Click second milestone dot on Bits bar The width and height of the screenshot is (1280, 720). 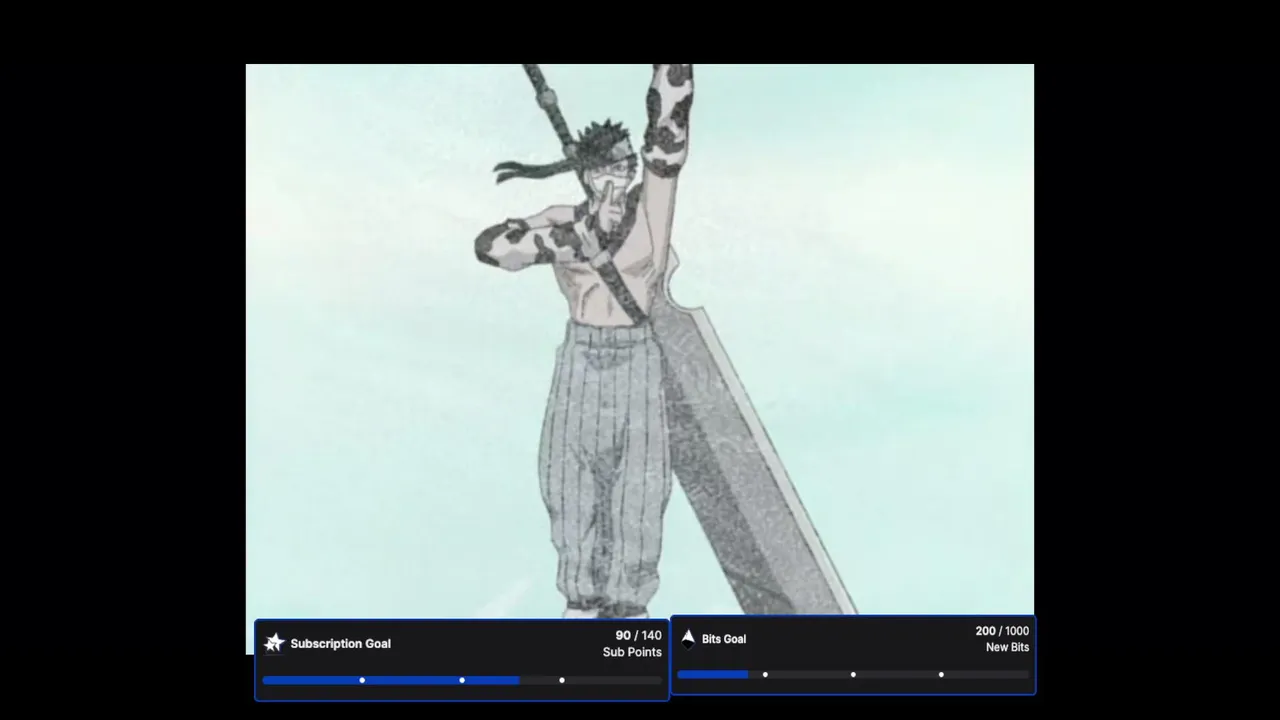(x=853, y=674)
